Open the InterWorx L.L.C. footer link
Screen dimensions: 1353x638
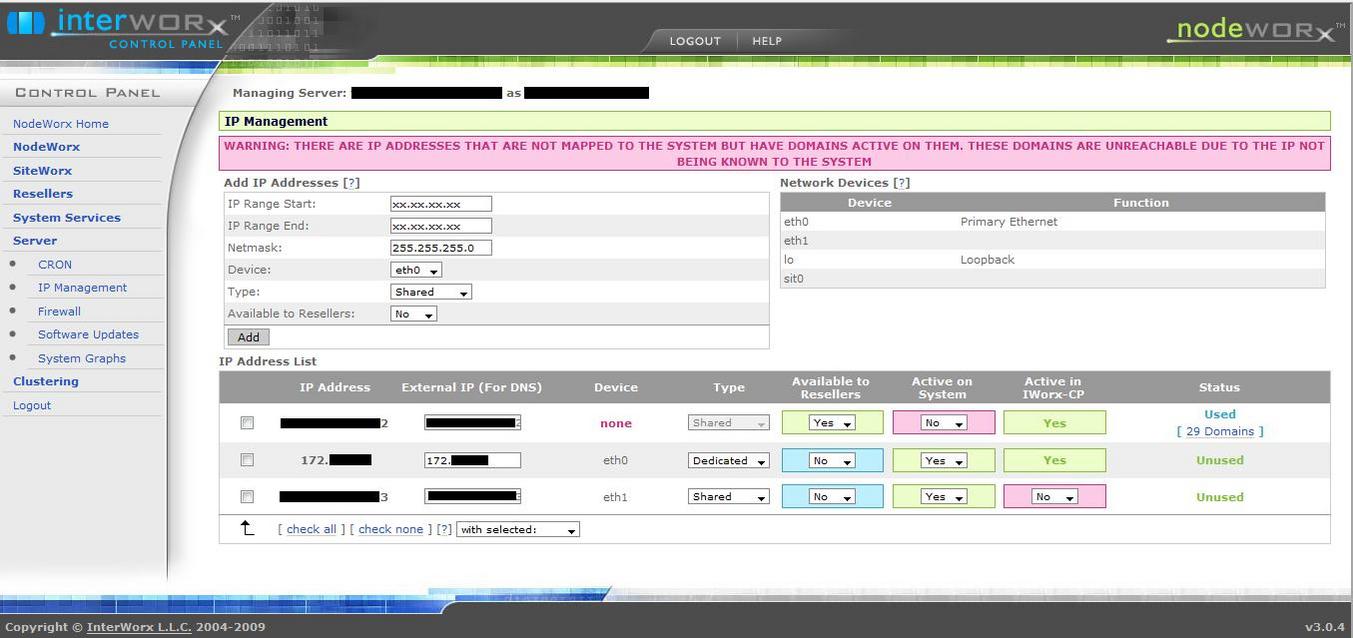pyautogui.click(x=141, y=628)
